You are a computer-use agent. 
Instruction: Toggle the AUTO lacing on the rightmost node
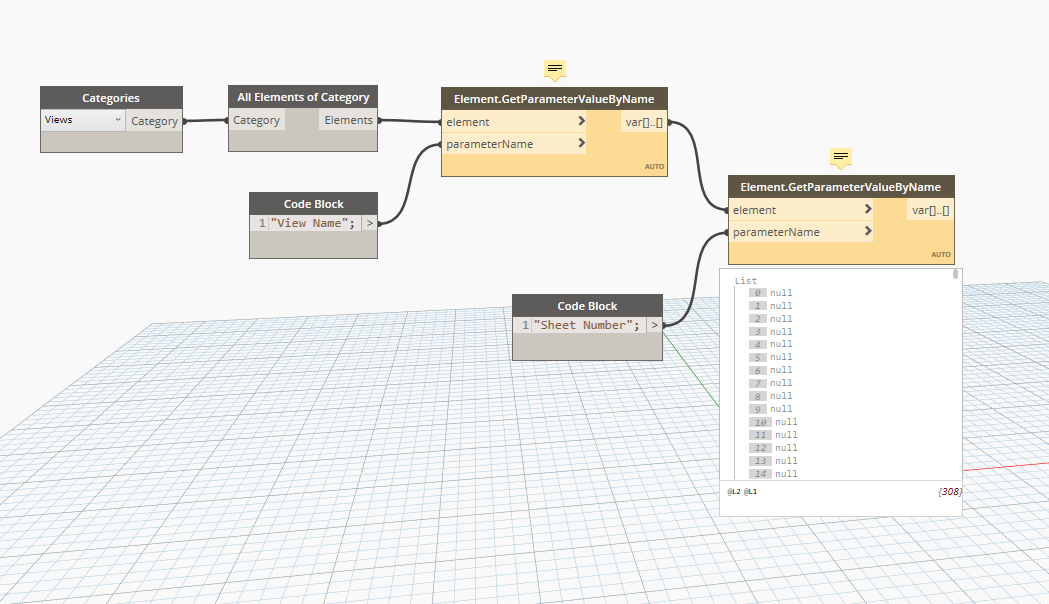(940, 254)
